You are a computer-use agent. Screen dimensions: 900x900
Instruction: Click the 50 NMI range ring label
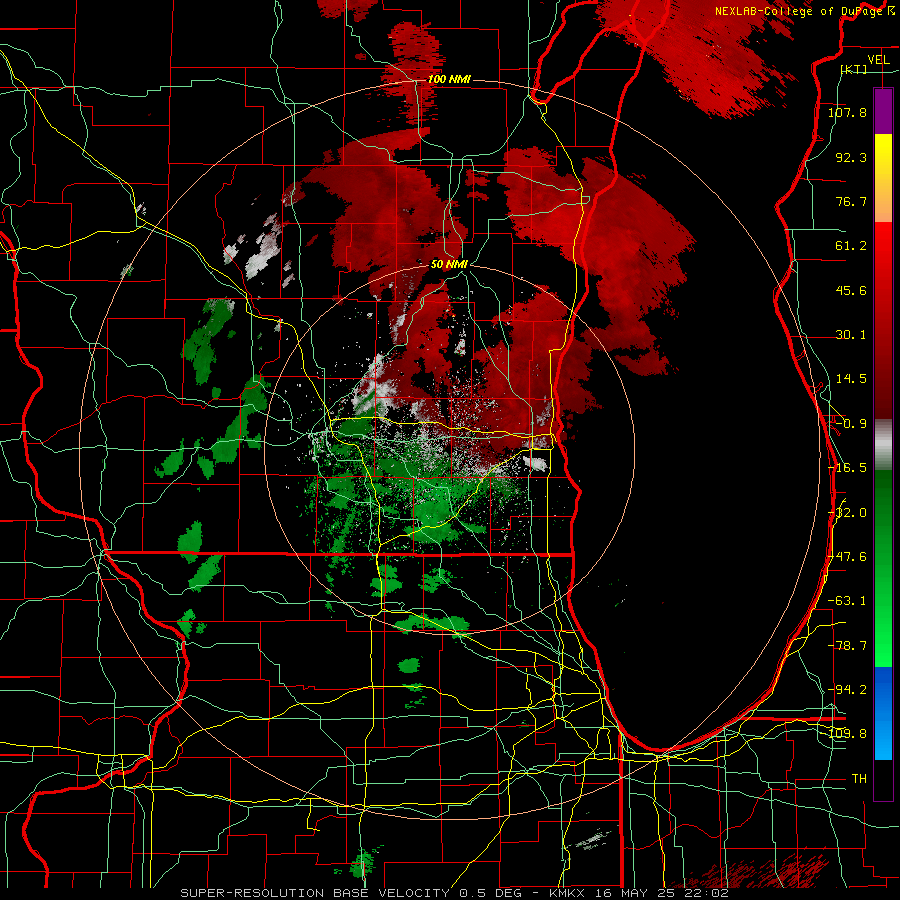click(x=449, y=264)
